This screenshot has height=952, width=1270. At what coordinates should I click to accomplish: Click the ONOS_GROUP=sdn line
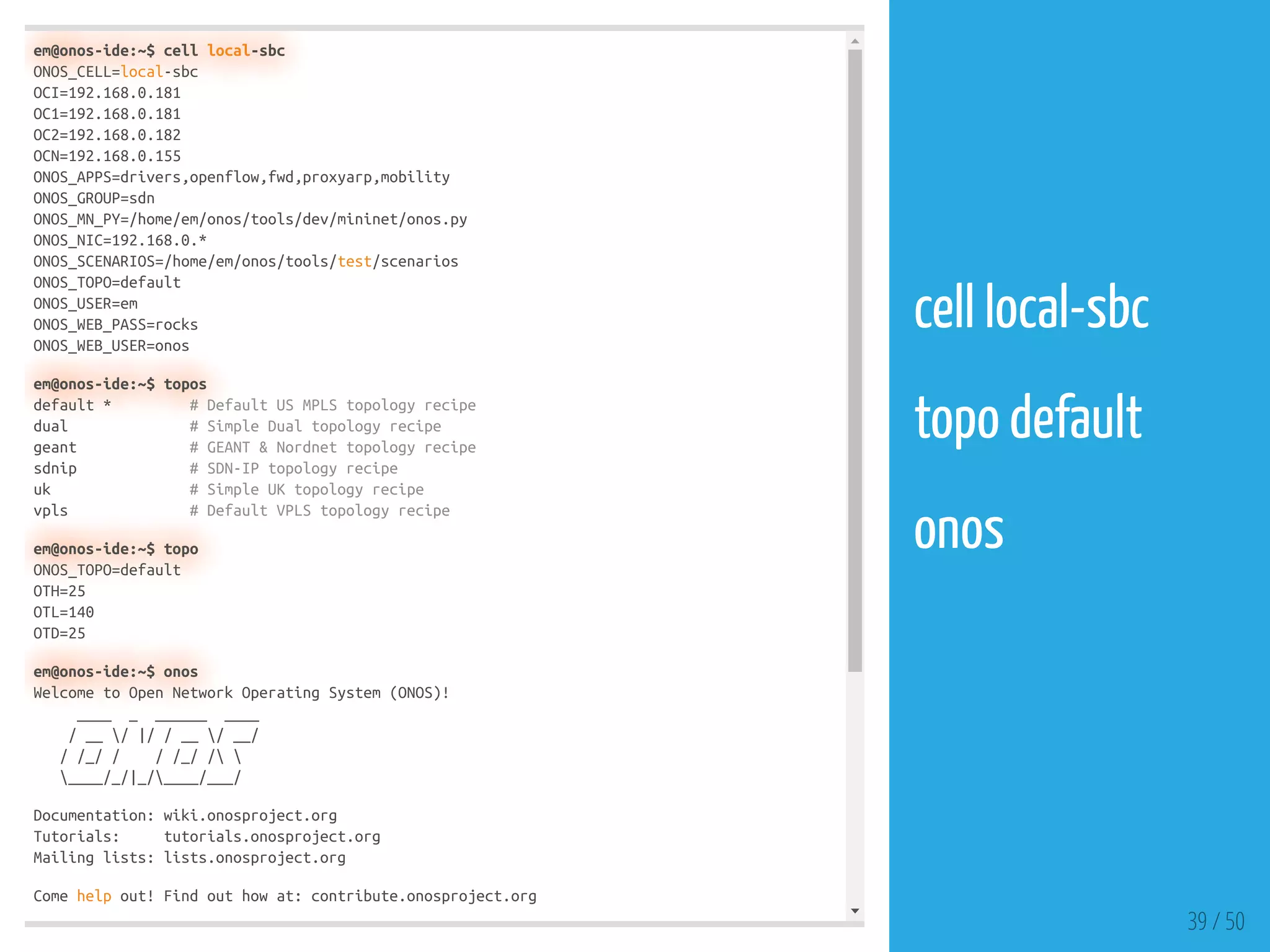click(94, 198)
